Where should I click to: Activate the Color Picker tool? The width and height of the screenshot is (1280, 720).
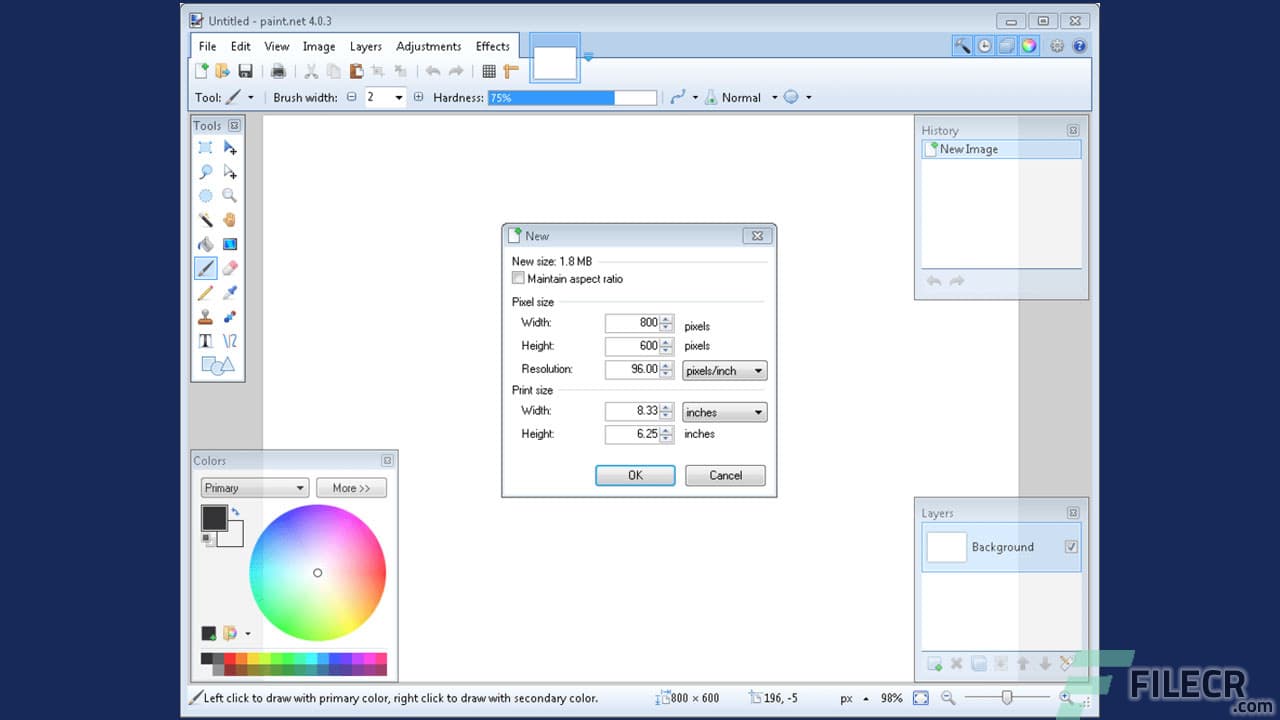230,291
